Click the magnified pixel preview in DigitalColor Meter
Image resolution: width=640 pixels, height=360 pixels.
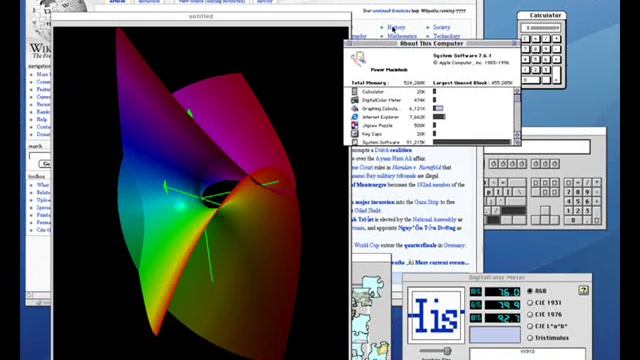(436, 315)
